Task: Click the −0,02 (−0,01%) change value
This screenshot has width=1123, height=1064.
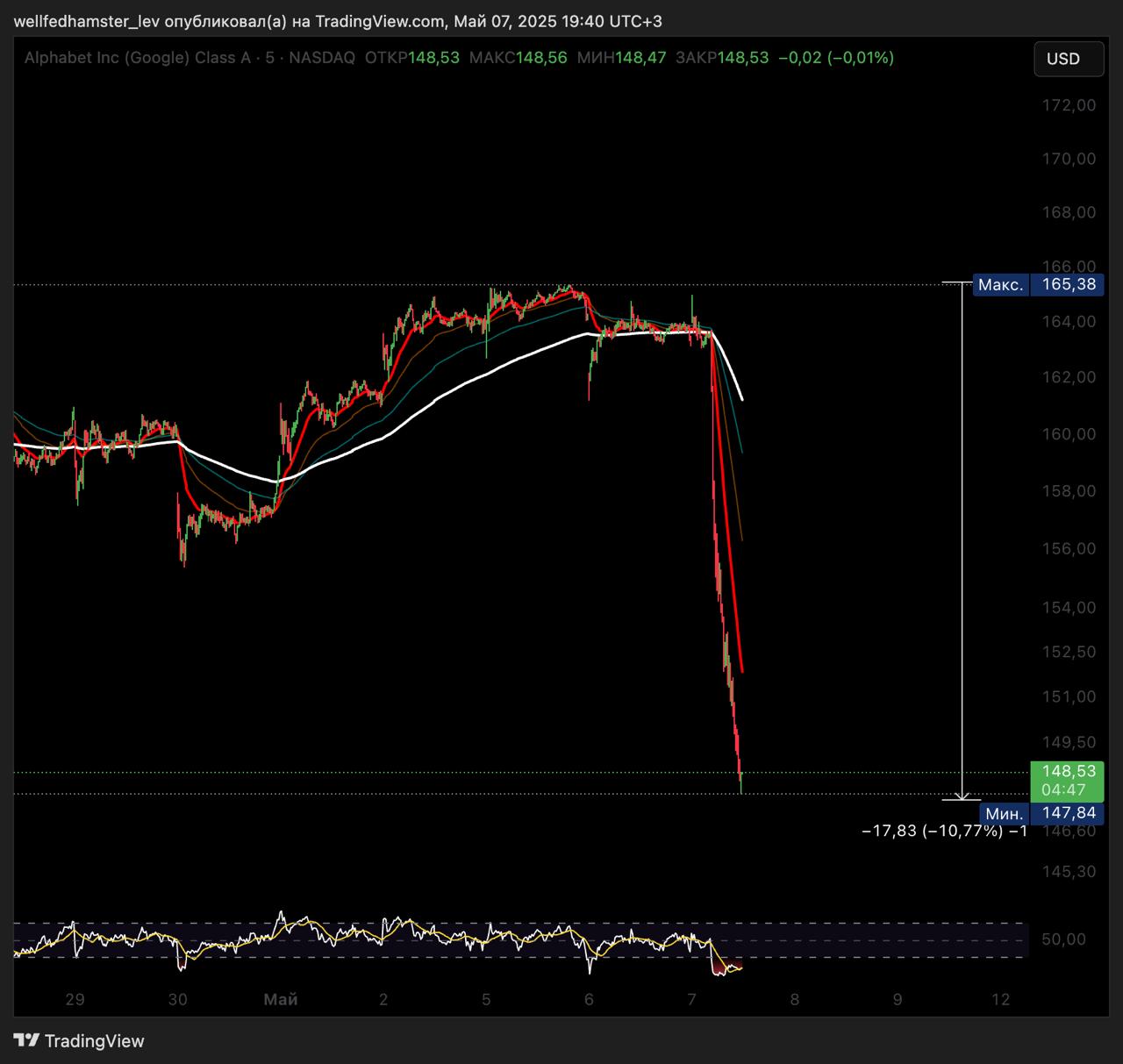Action: click(836, 58)
